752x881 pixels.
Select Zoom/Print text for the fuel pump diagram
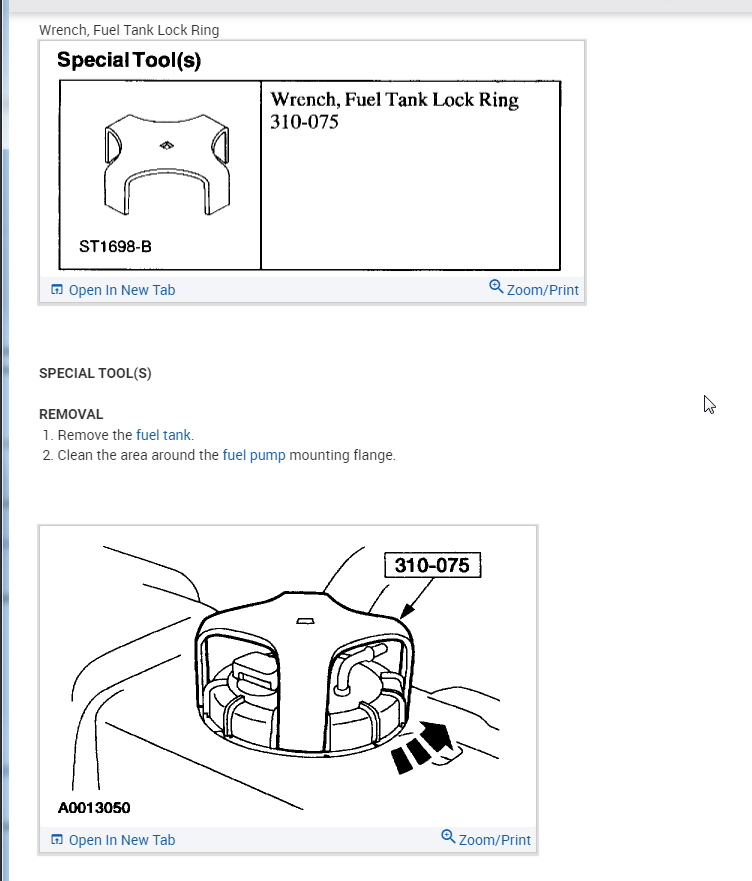pyautogui.click(x=495, y=840)
